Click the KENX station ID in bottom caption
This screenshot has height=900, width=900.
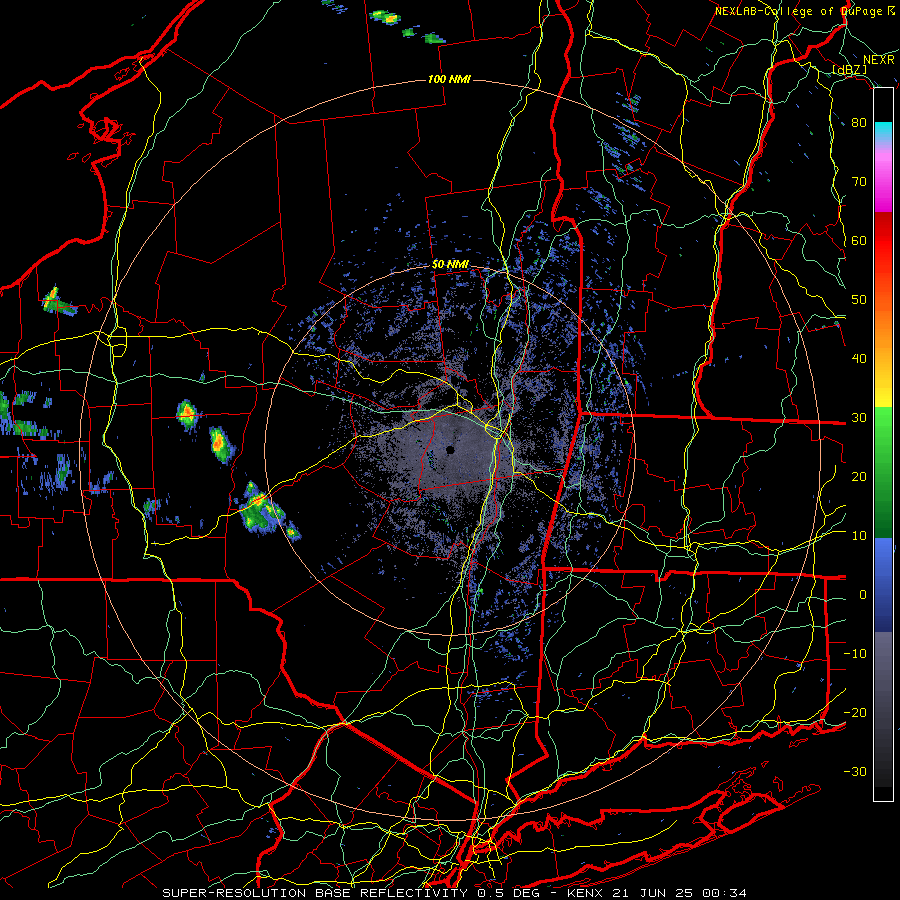click(x=585, y=893)
